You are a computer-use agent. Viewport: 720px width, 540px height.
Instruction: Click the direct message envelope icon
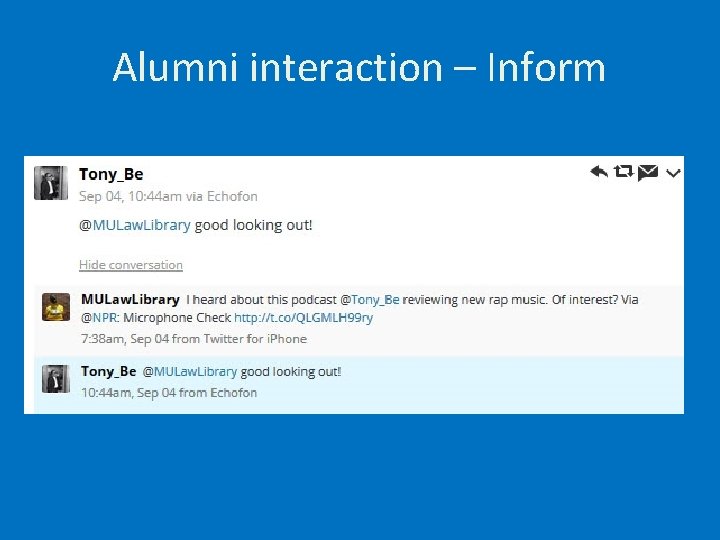coord(647,172)
